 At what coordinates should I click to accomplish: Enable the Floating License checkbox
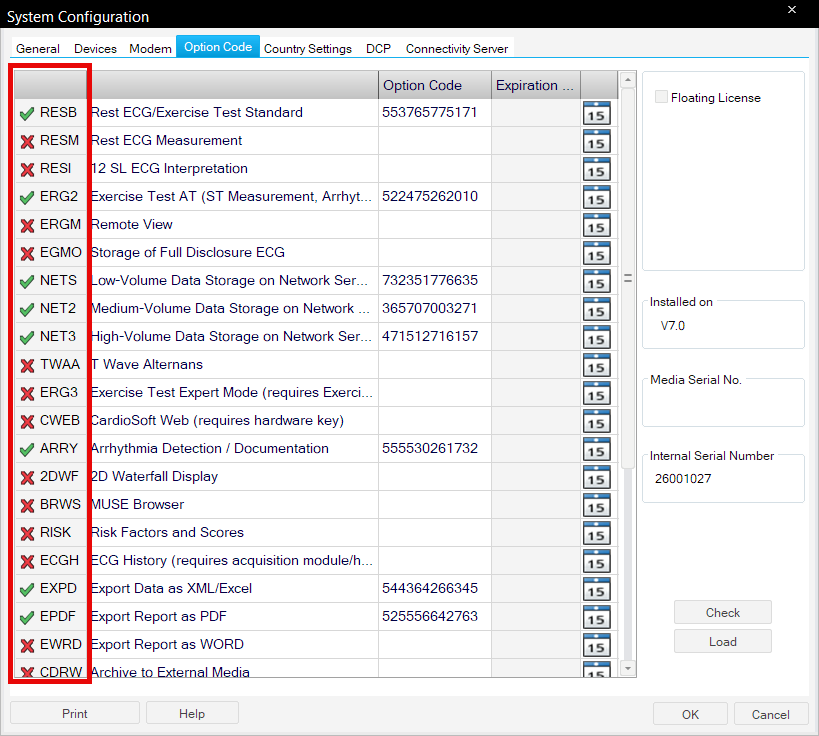[661, 98]
